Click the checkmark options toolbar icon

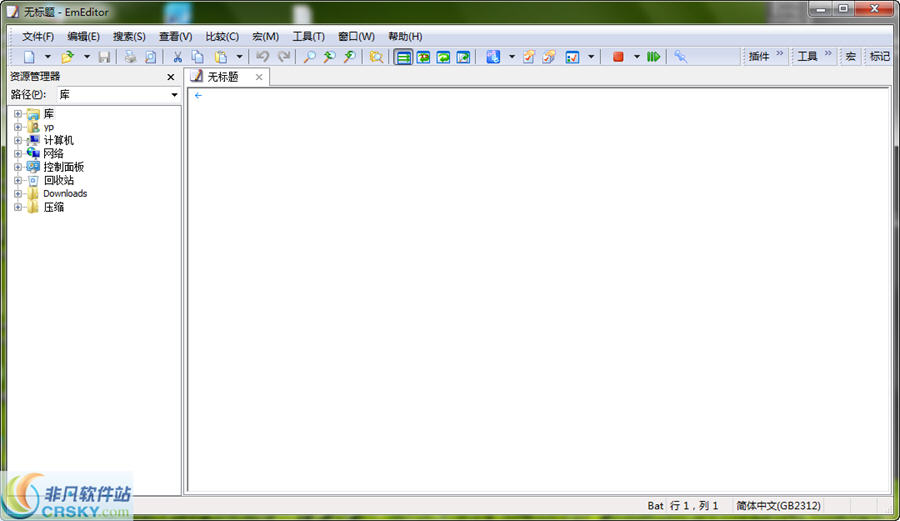pyautogui.click(x=572, y=57)
